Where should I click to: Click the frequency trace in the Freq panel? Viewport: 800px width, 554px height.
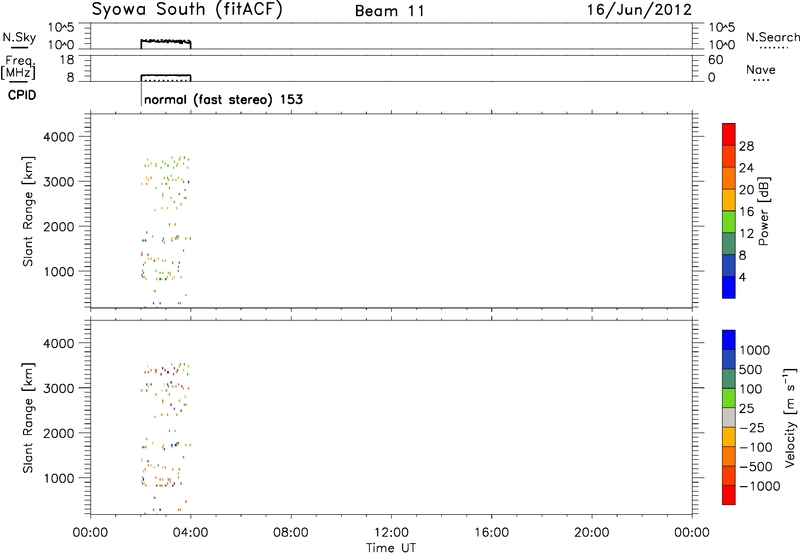point(166,75)
